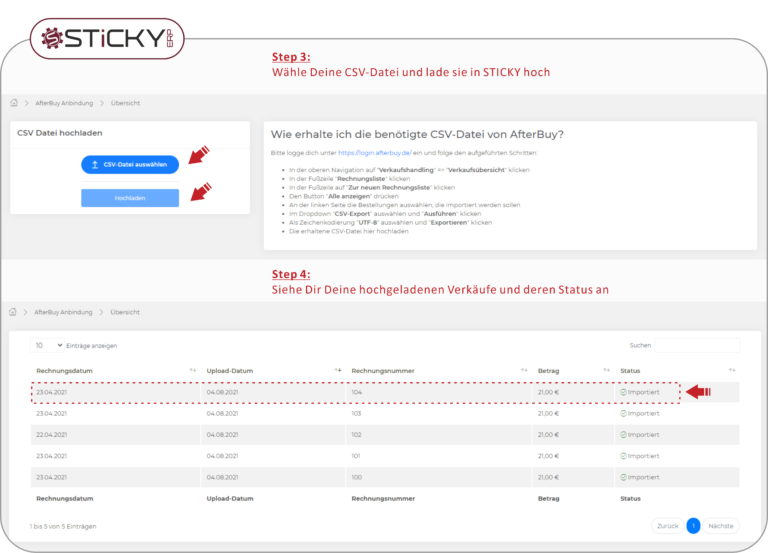Open AfterBuy Anbindung in lower breadcrumb
The height and width of the screenshot is (553, 768).
point(63,312)
